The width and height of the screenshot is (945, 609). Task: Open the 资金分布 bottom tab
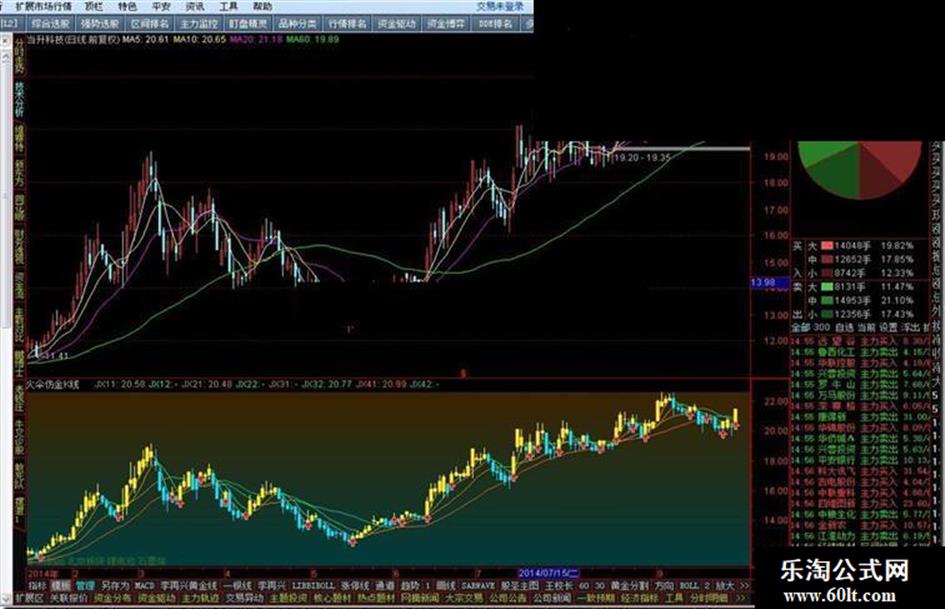112,598
